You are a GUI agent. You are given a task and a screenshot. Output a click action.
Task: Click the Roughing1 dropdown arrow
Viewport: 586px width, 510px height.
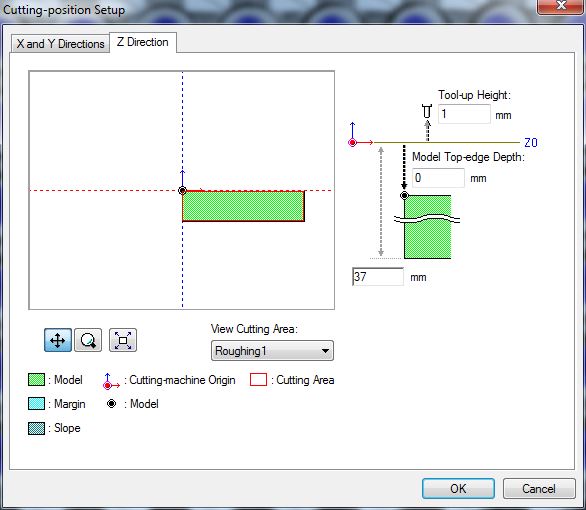click(325, 351)
